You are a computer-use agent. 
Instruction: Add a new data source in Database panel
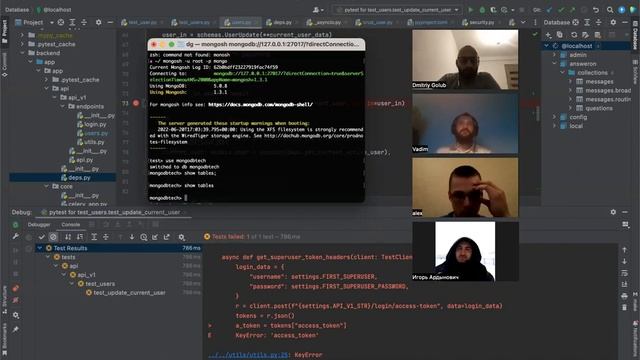point(549,35)
